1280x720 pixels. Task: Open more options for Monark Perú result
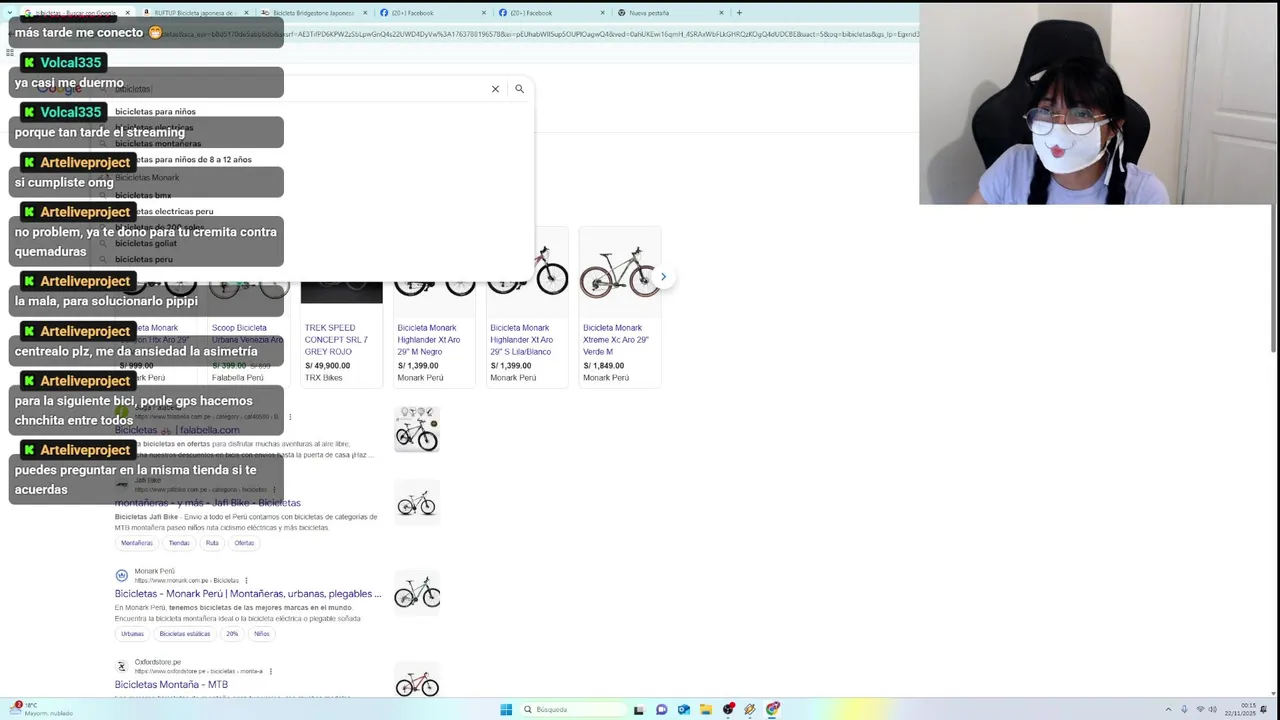pyautogui.click(x=246, y=580)
